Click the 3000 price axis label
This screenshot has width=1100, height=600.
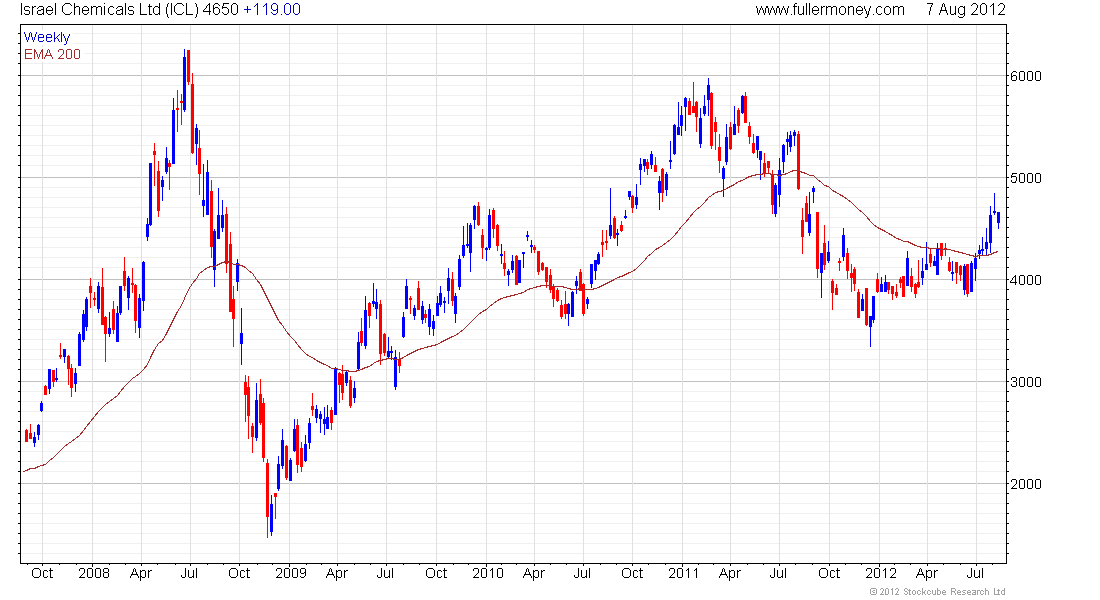click(x=1026, y=382)
